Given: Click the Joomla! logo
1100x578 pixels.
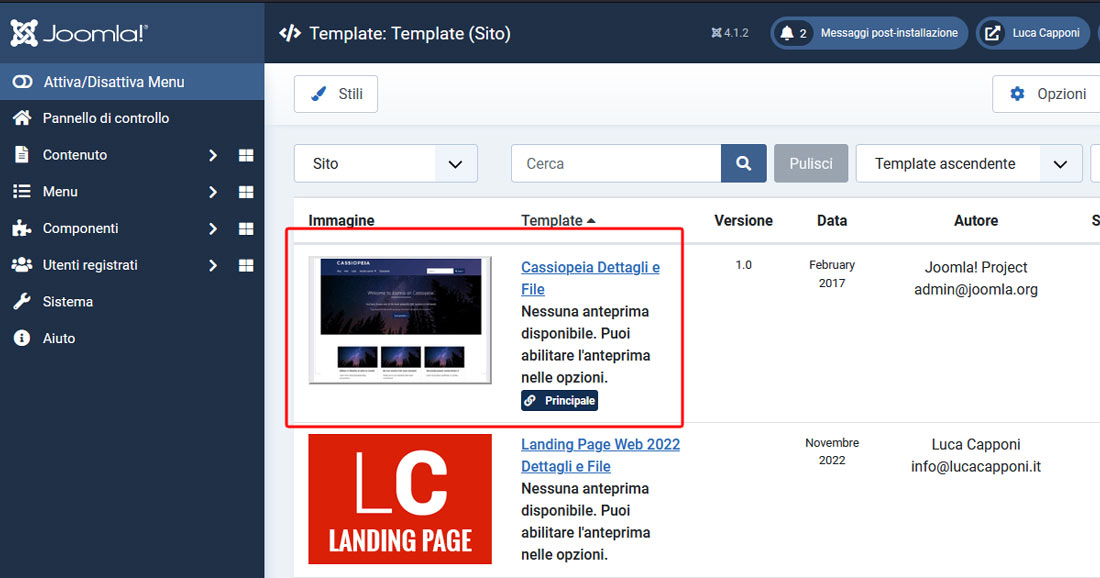Looking at the screenshot, I should (79, 33).
